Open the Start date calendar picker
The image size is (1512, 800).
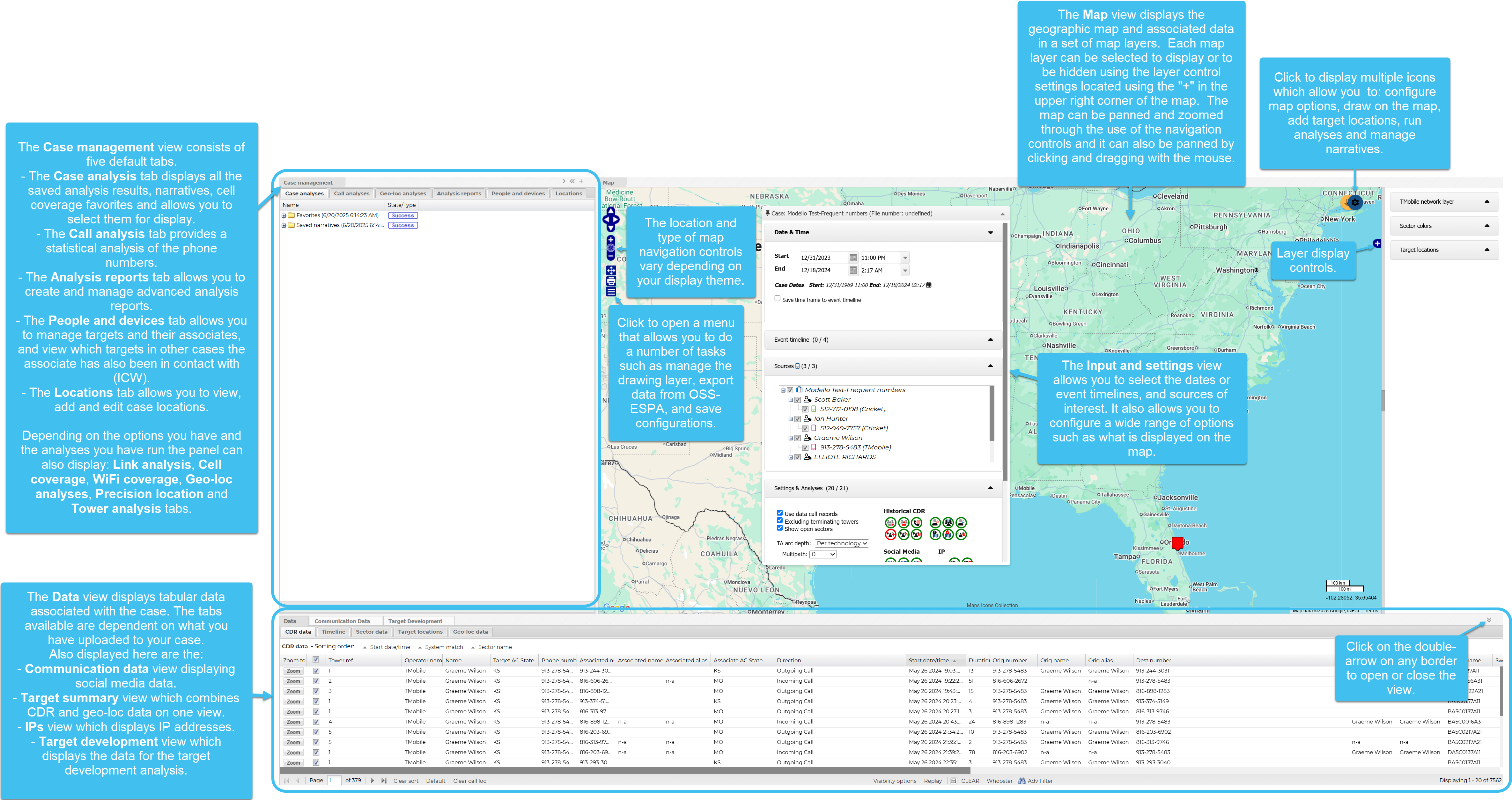pos(853,258)
